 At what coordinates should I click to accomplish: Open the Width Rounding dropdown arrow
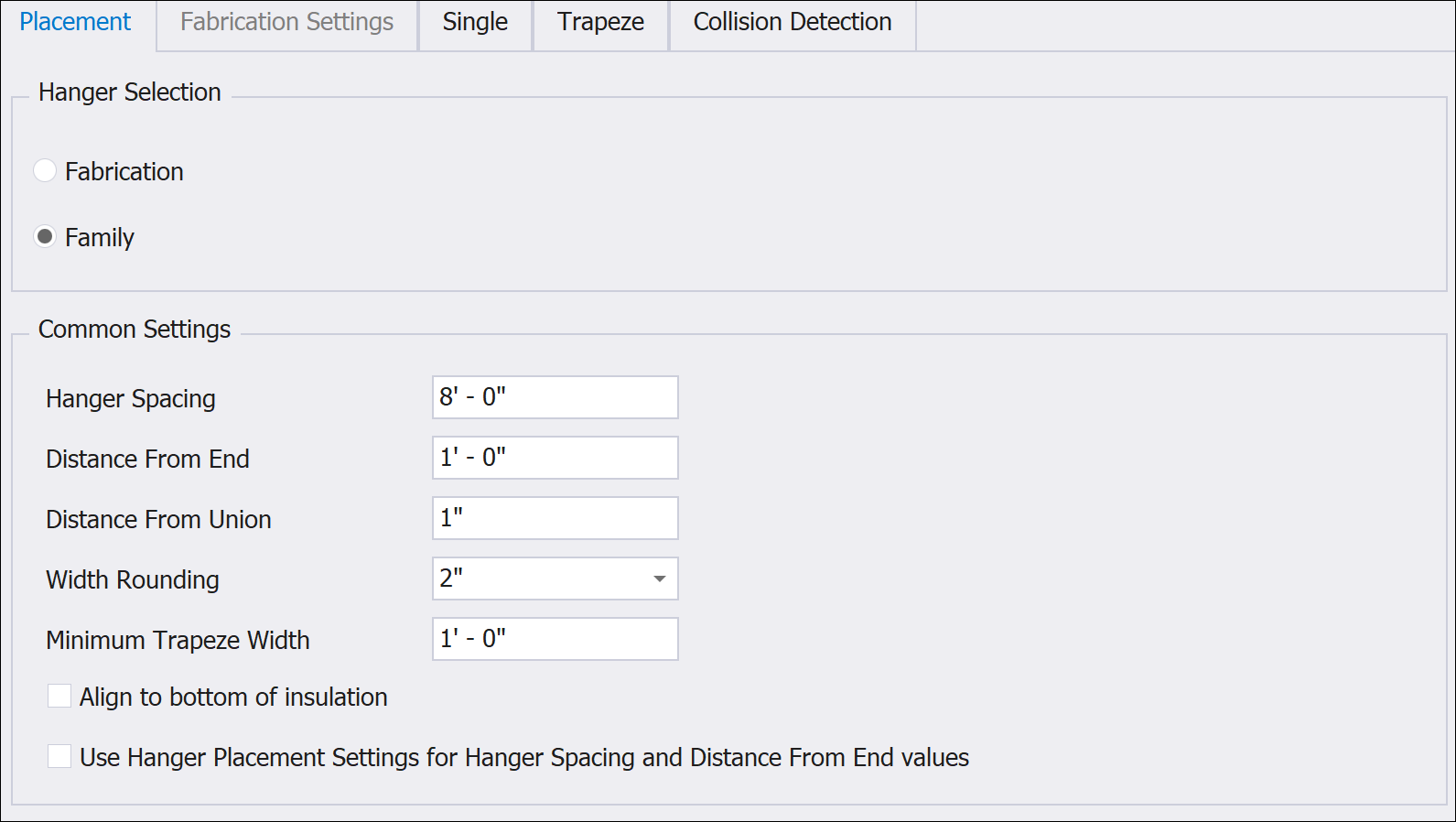[x=659, y=579]
